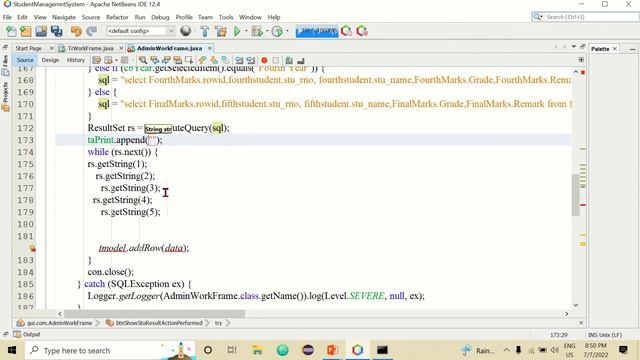This screenshot has width=640, height=360.
Task: Open the Debug menu
Action: 160,17
